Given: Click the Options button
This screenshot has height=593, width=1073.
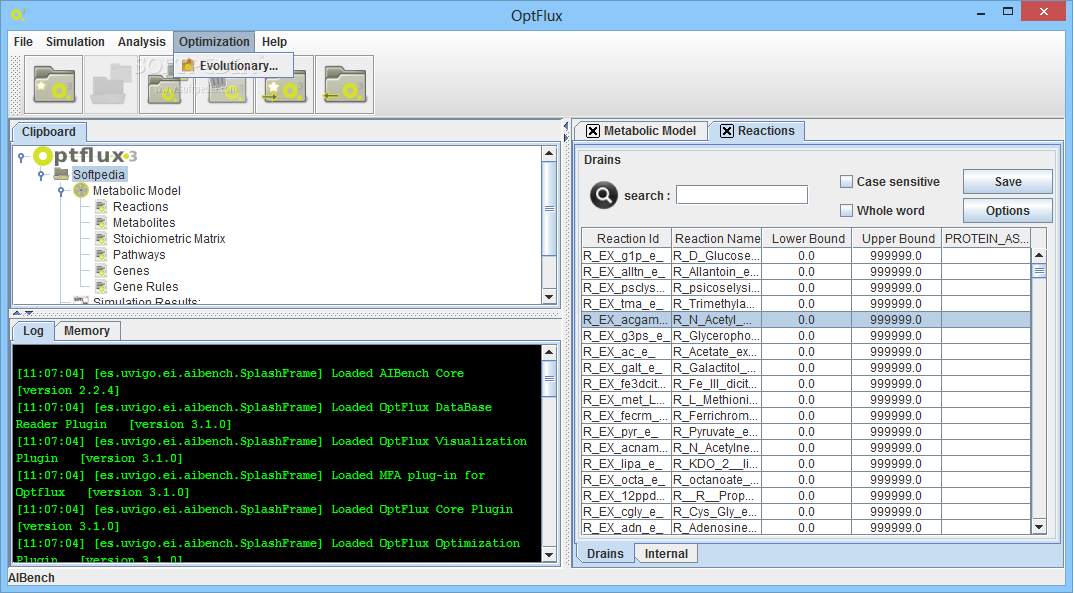Looking at the screenshot, I should click(x=1007, y=211).
